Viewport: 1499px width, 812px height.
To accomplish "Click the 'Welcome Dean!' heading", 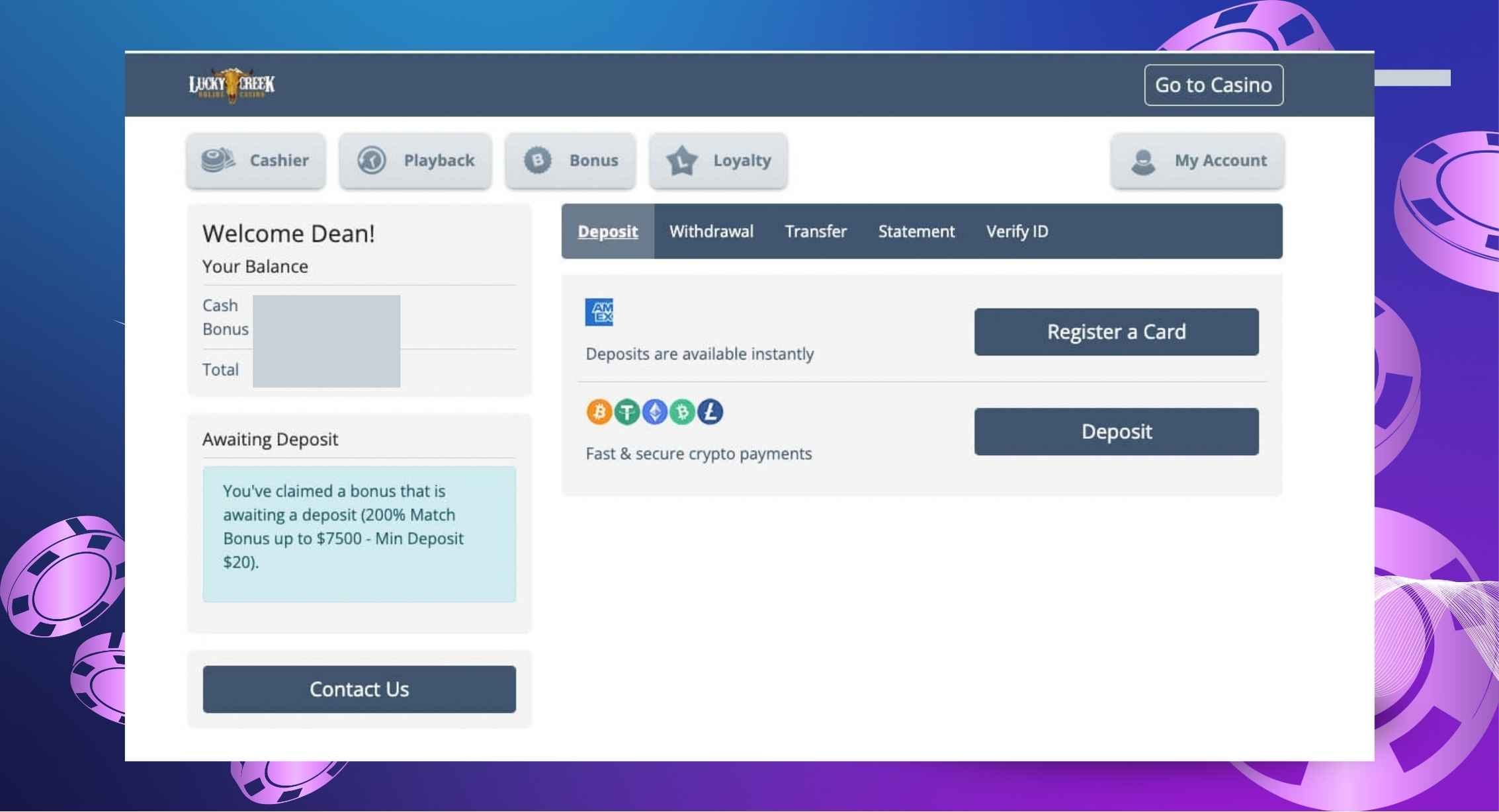I will [x=288, y=233].
